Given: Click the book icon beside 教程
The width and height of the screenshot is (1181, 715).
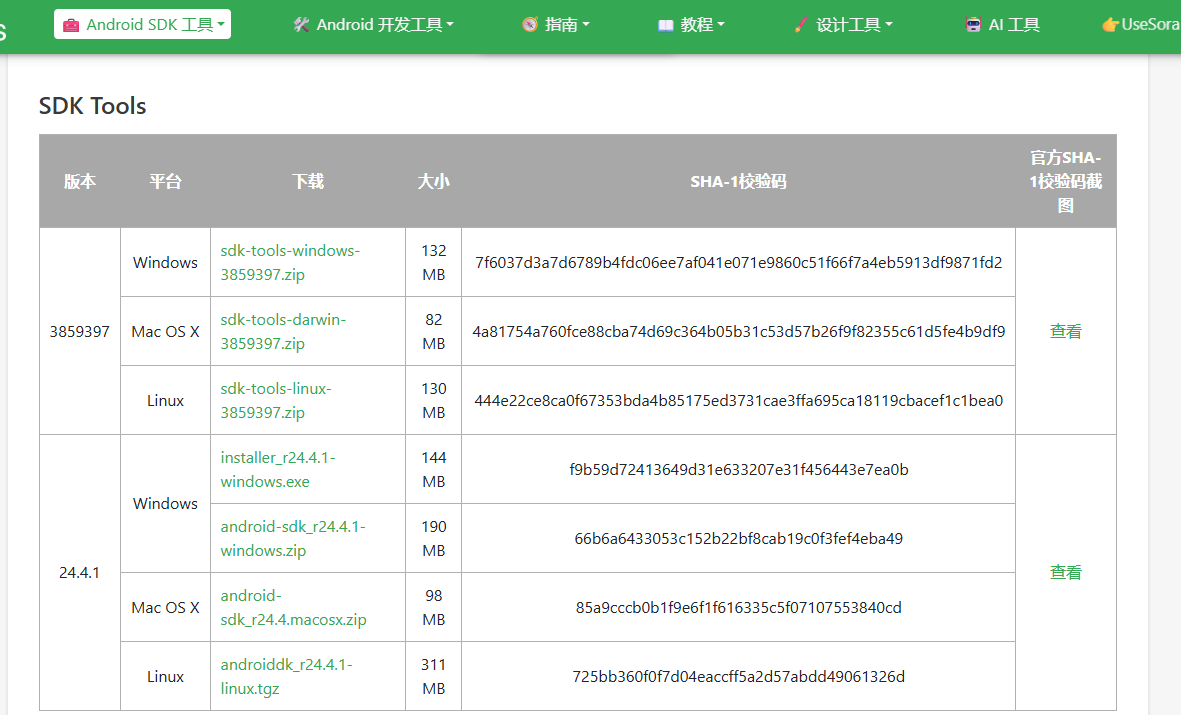Looking at the screenshot, I should pos(666,25).
